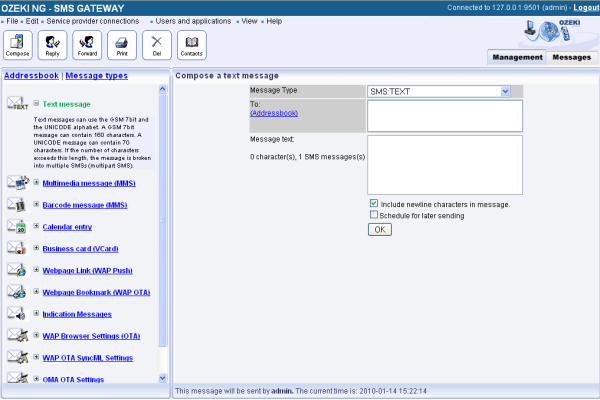The width and height of the screenshot is (600, 400).
Task: Open the Webpage Link (WAP Push) link
Action: 87,270
